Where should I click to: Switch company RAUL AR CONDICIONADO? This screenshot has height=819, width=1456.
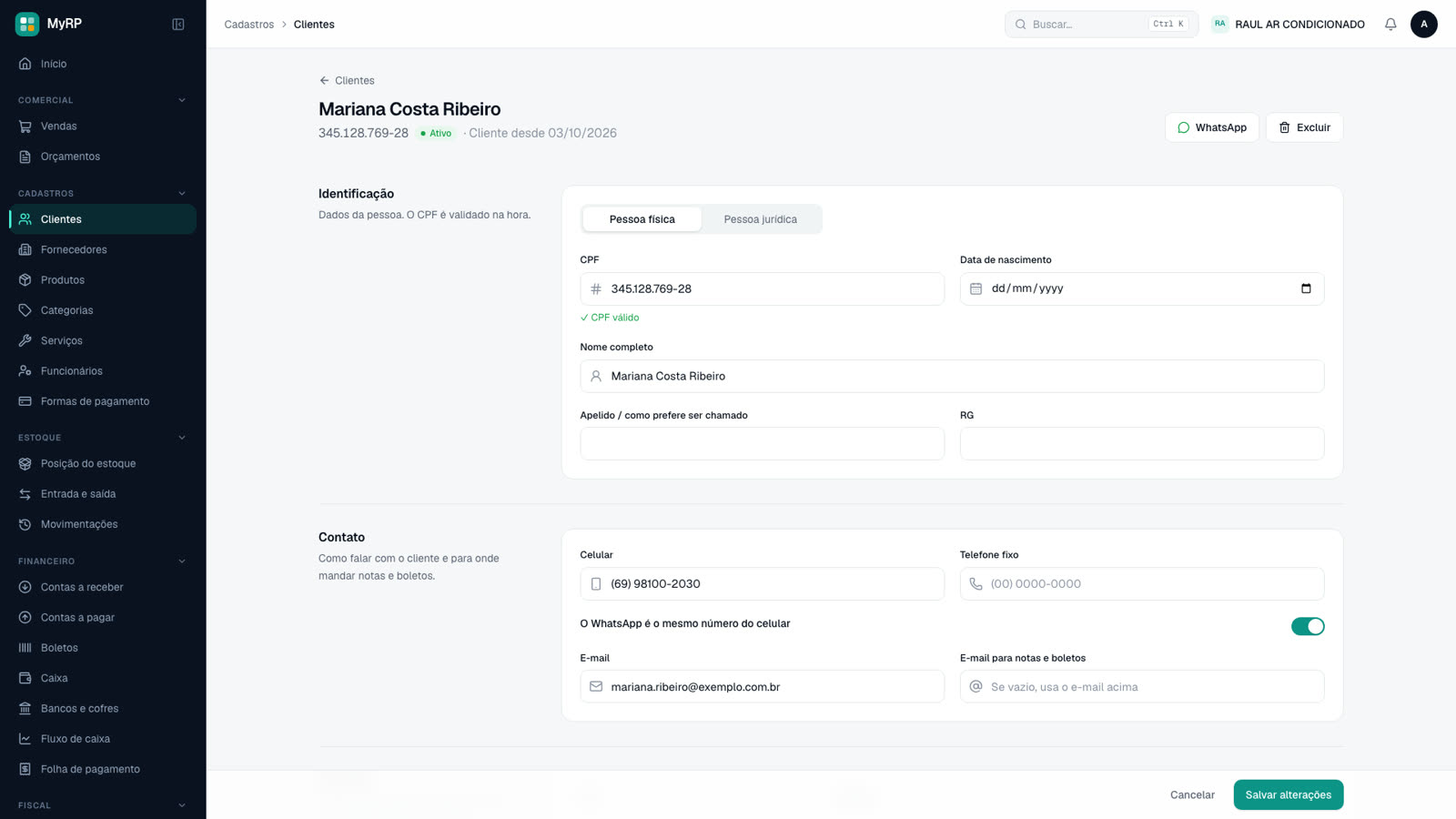click(x=1288, y=25)
